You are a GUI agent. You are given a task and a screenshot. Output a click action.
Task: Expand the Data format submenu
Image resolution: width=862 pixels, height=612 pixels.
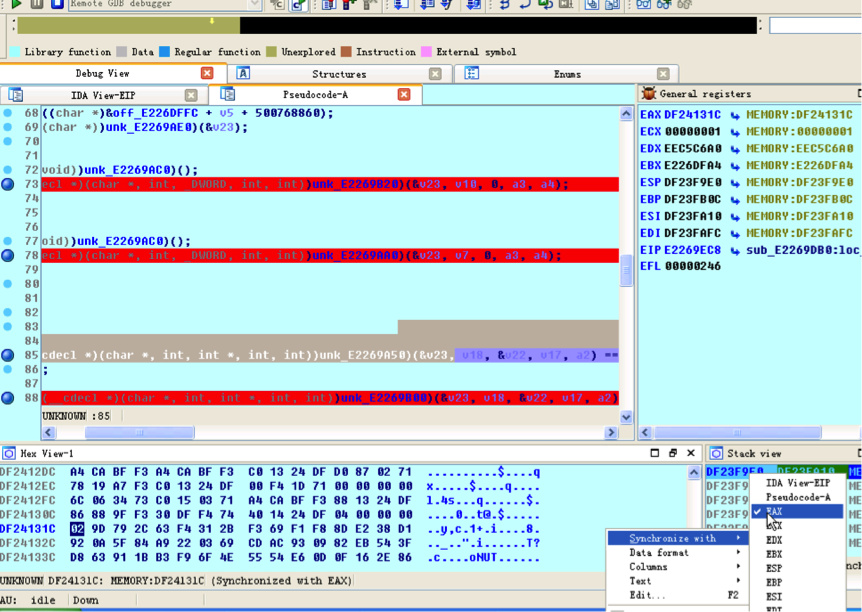675,552
